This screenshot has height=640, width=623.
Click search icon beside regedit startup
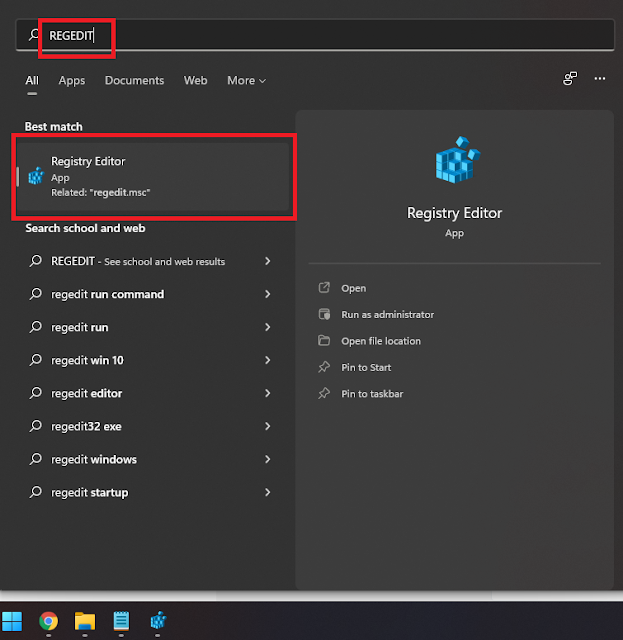tap(36, 492)
